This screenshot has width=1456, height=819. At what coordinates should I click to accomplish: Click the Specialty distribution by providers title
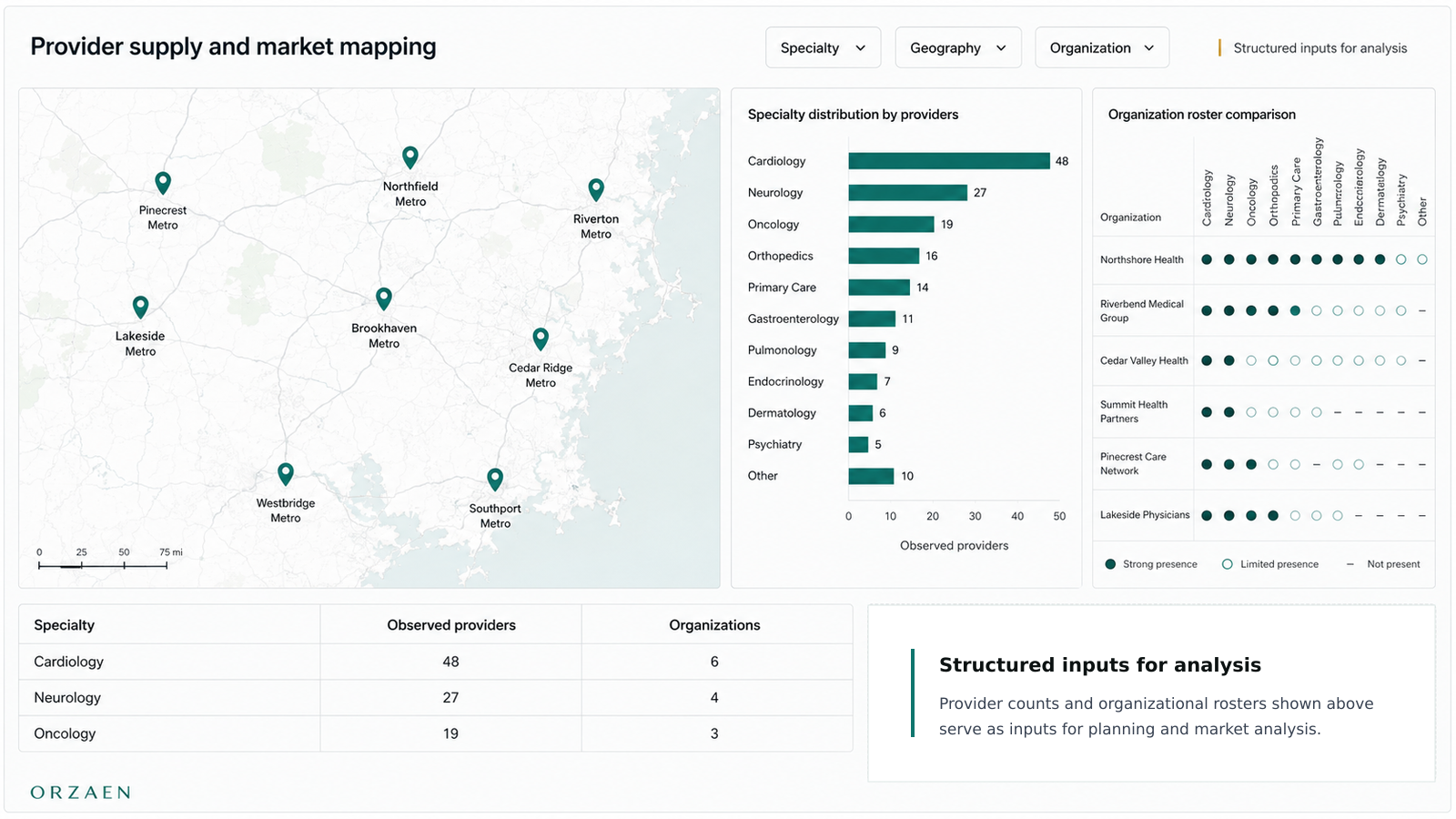coord(853,115)
